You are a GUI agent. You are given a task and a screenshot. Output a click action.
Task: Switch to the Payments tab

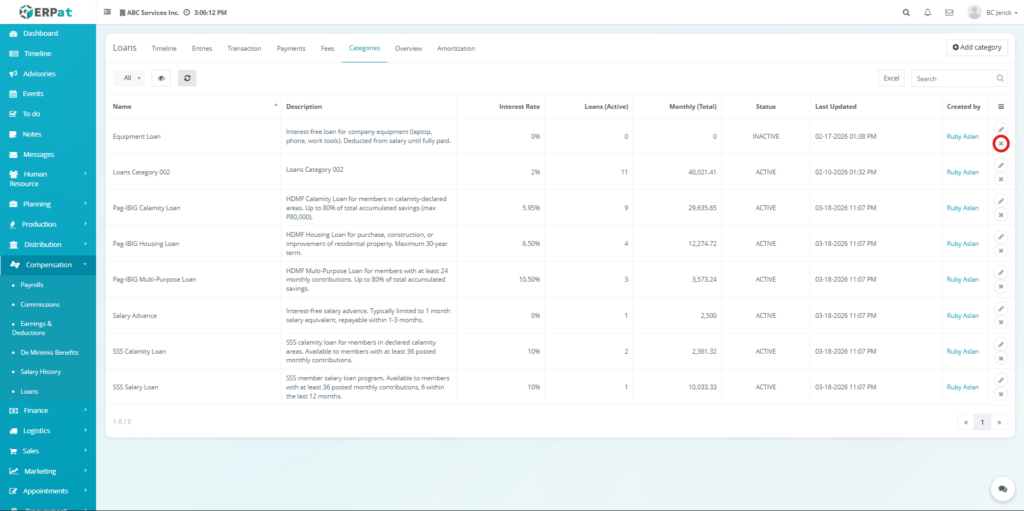(291, 48)
